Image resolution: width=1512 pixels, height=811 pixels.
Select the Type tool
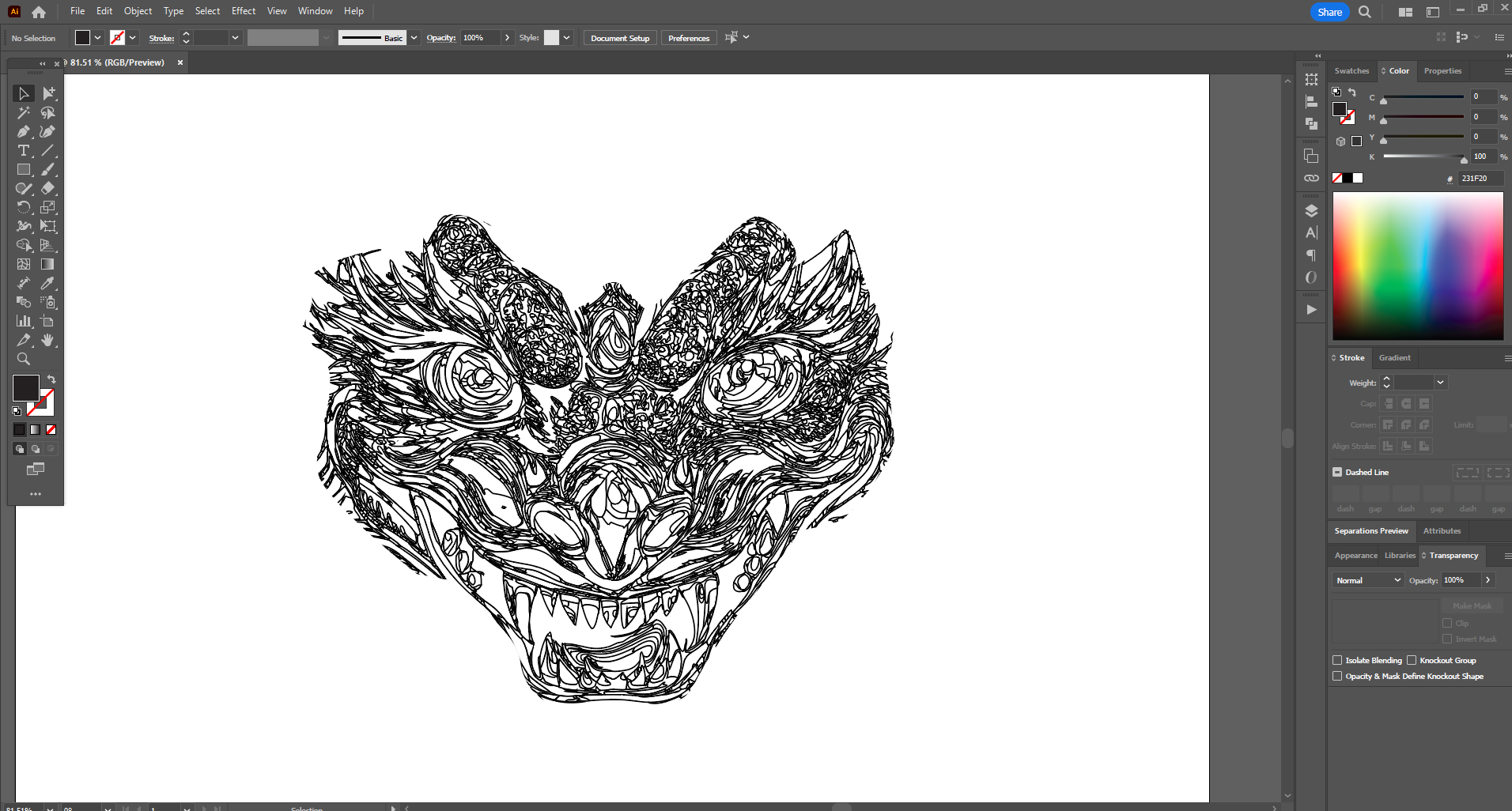point(23,150)
